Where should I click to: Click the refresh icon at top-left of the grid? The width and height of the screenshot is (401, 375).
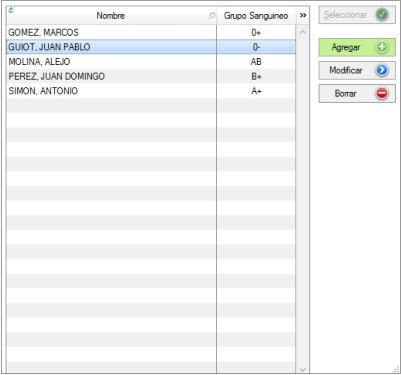pos(11,10)
